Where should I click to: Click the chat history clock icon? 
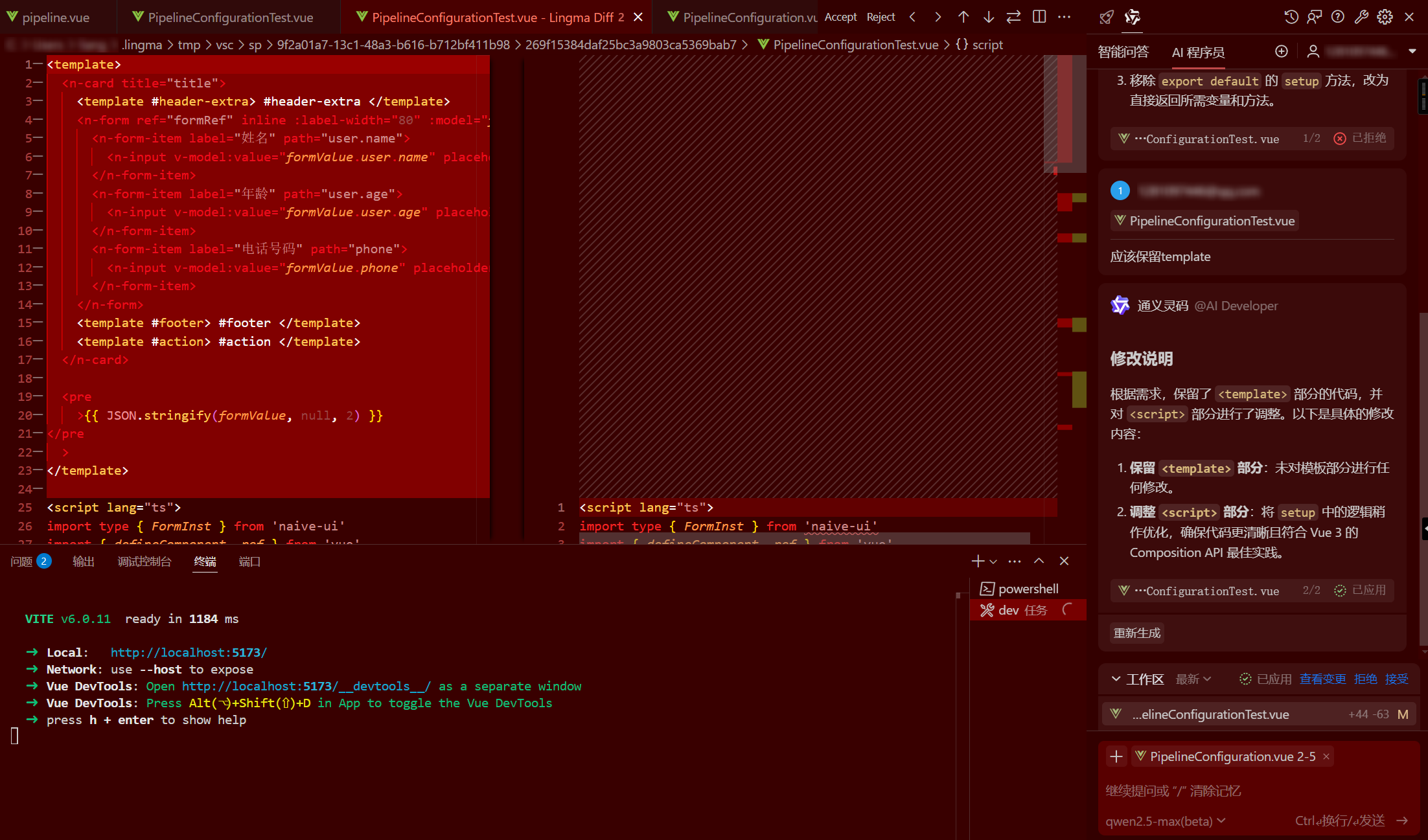(x=1291, y=17)
